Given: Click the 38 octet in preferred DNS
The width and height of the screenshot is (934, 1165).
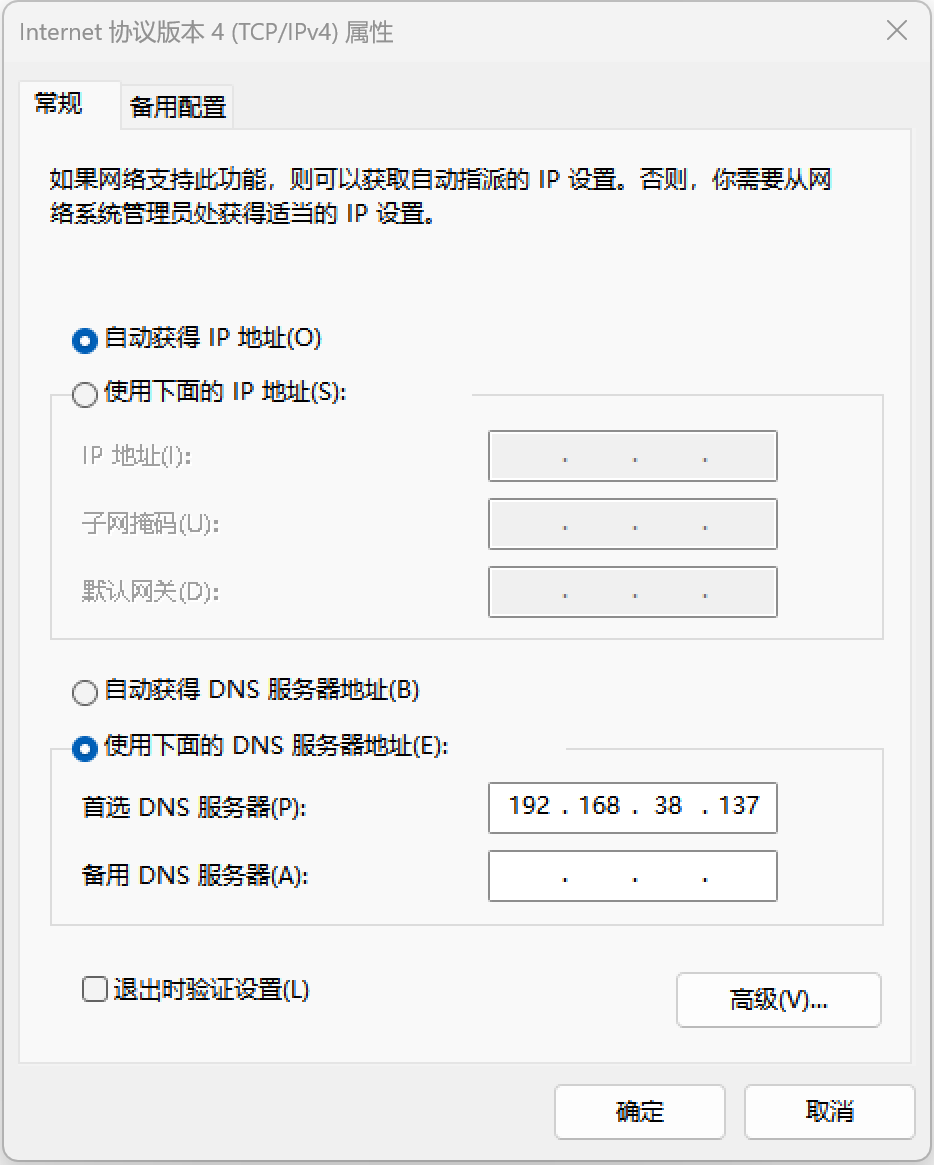Looking at the screenshot, I should coord(668,806).
